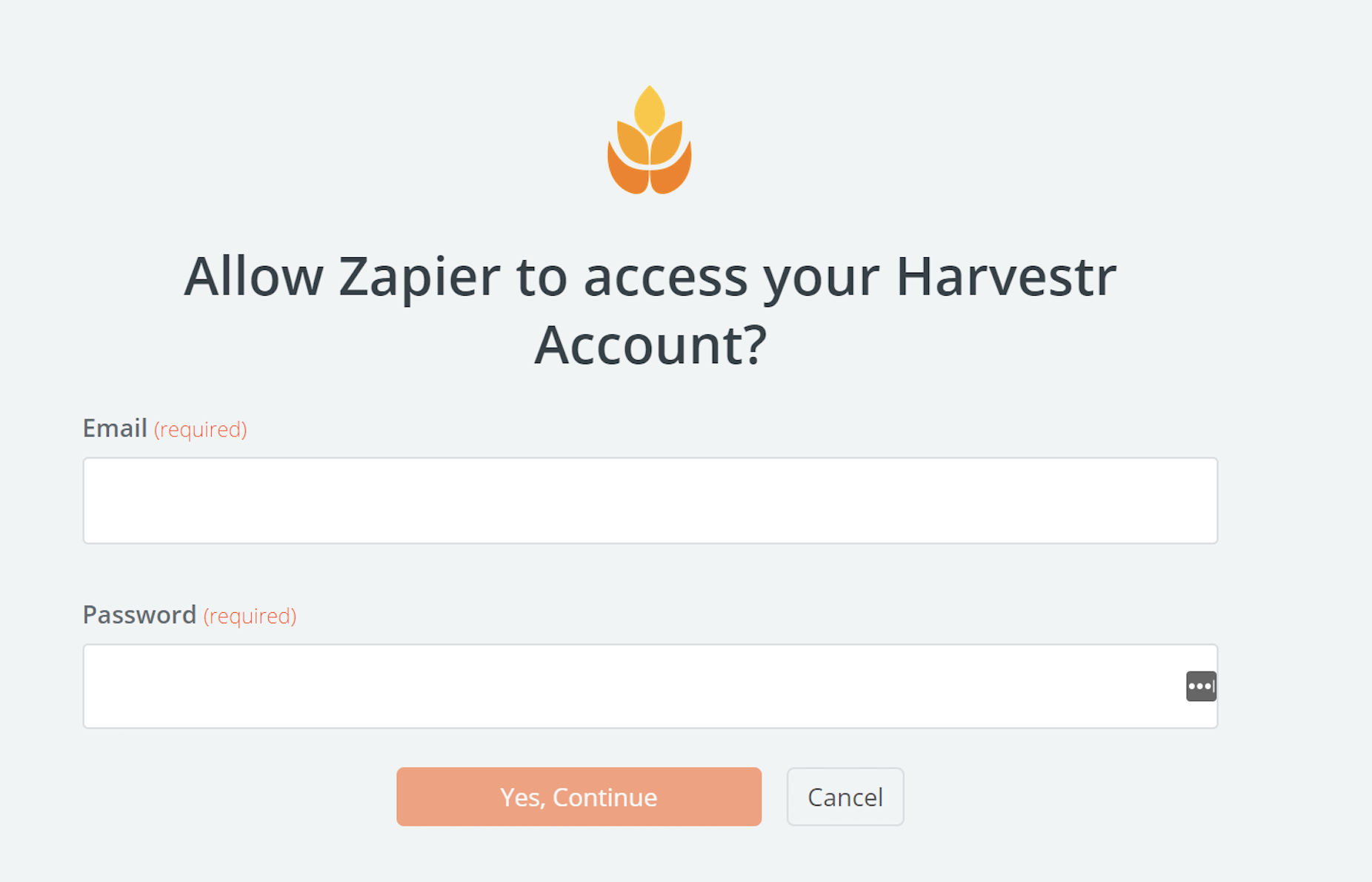
Task: Click the dark orange bottom-left leaf of the logo
Action: tap(626, 171)
